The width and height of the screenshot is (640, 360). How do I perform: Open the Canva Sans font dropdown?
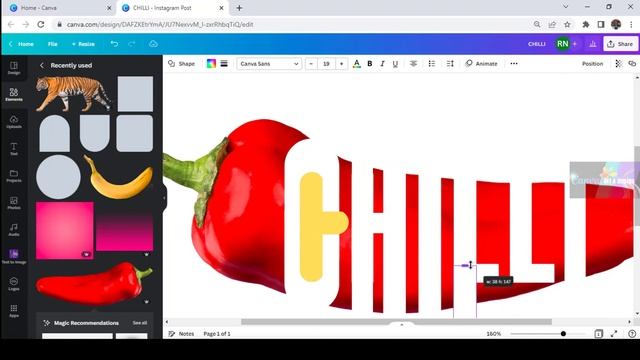pyautogui.click(x=269, y=64)
